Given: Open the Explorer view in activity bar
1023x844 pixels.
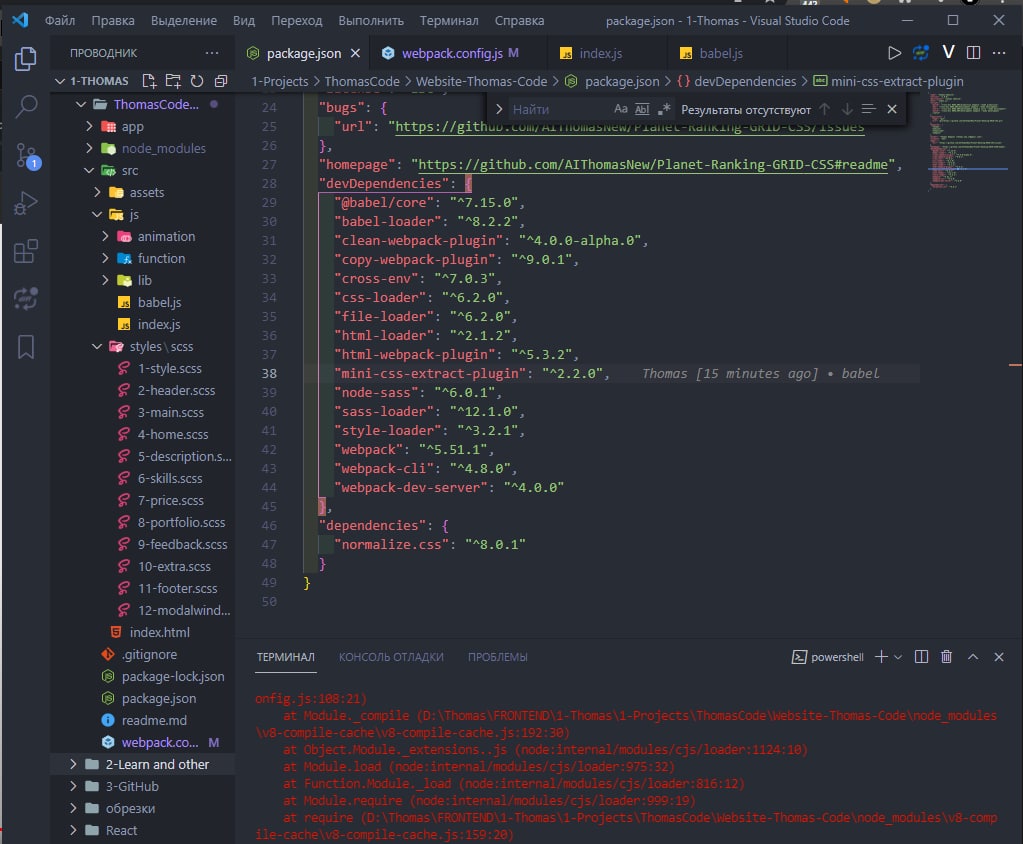Looking at the screenshot, I should 25,59.
